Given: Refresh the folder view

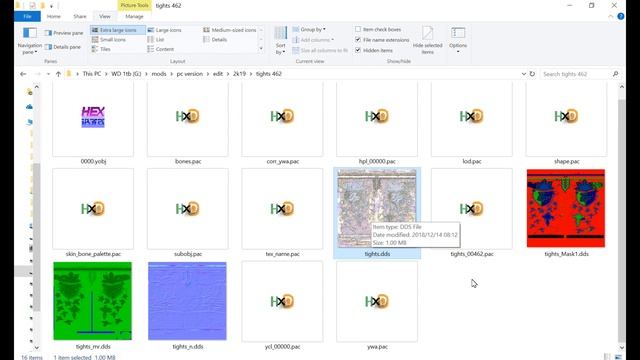Looking at the screenshot, I should tap(532, 74).
